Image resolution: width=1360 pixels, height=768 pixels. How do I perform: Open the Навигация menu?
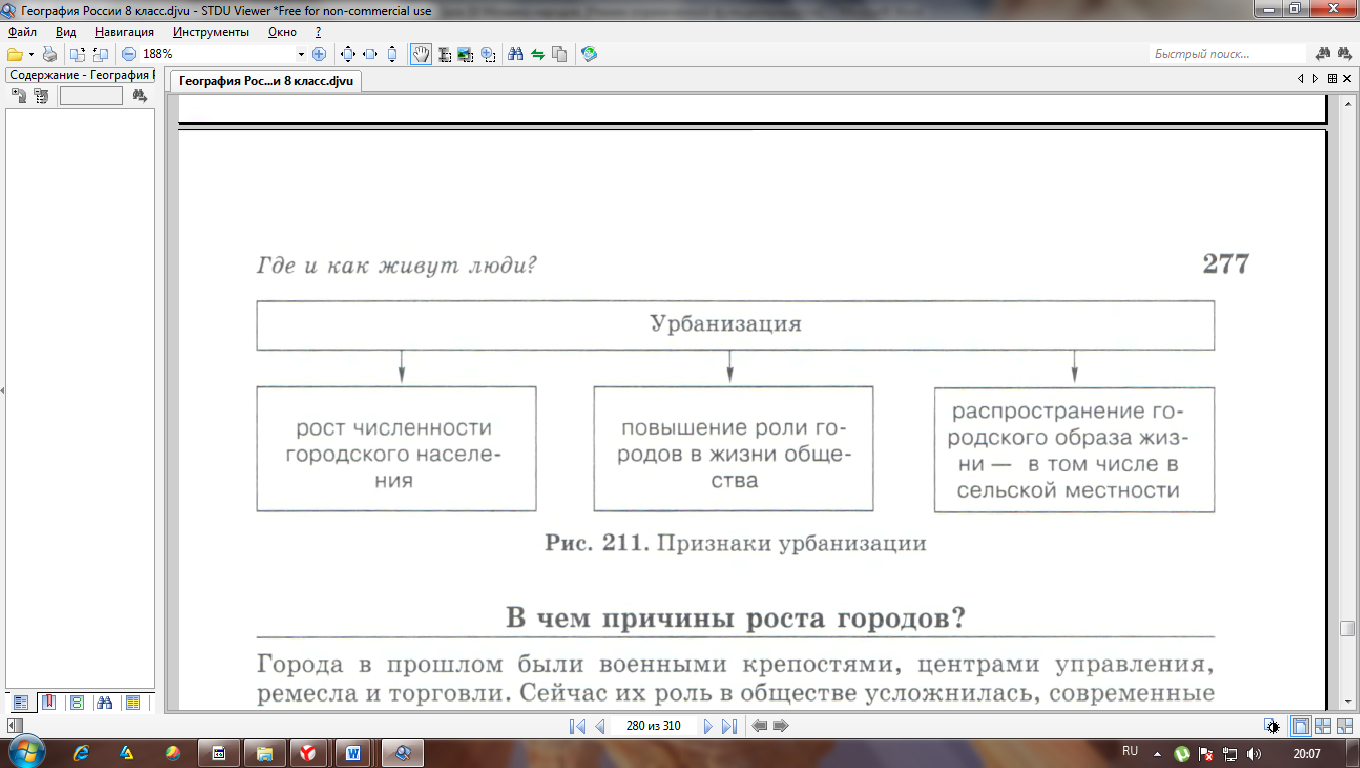point(124,32)
